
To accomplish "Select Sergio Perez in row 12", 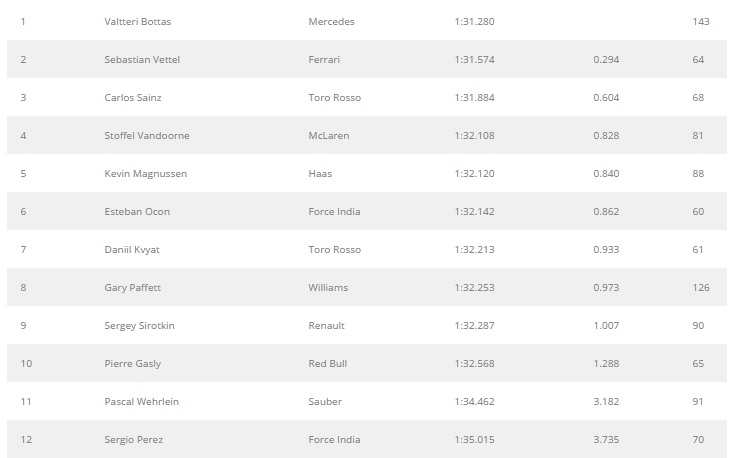I will 134,440.
